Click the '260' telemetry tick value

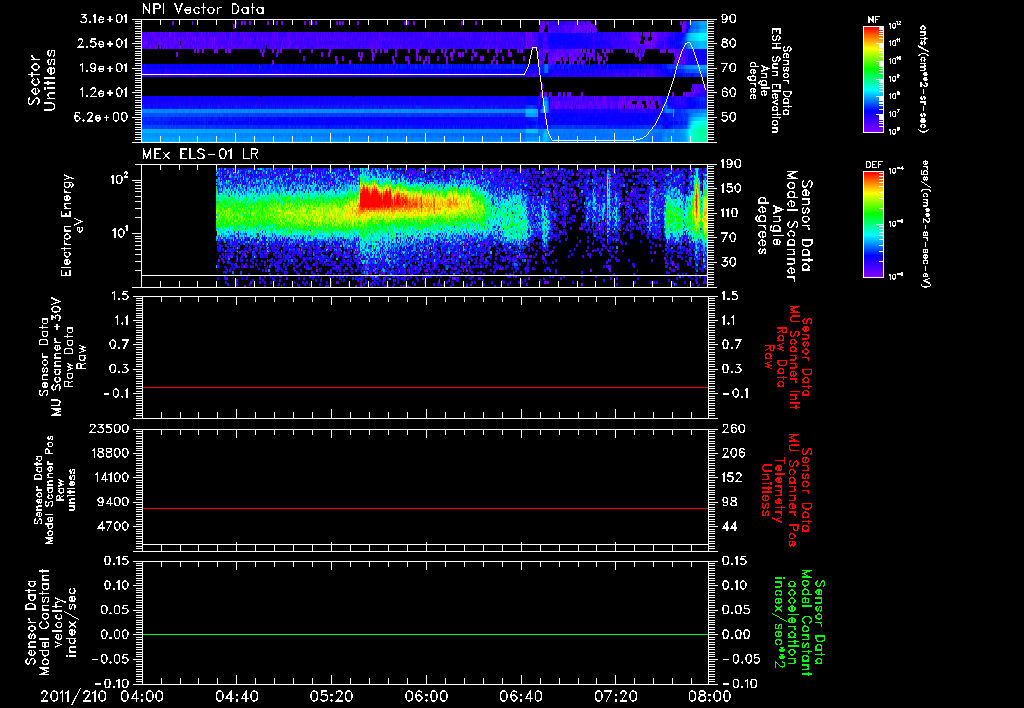point(733,428)
